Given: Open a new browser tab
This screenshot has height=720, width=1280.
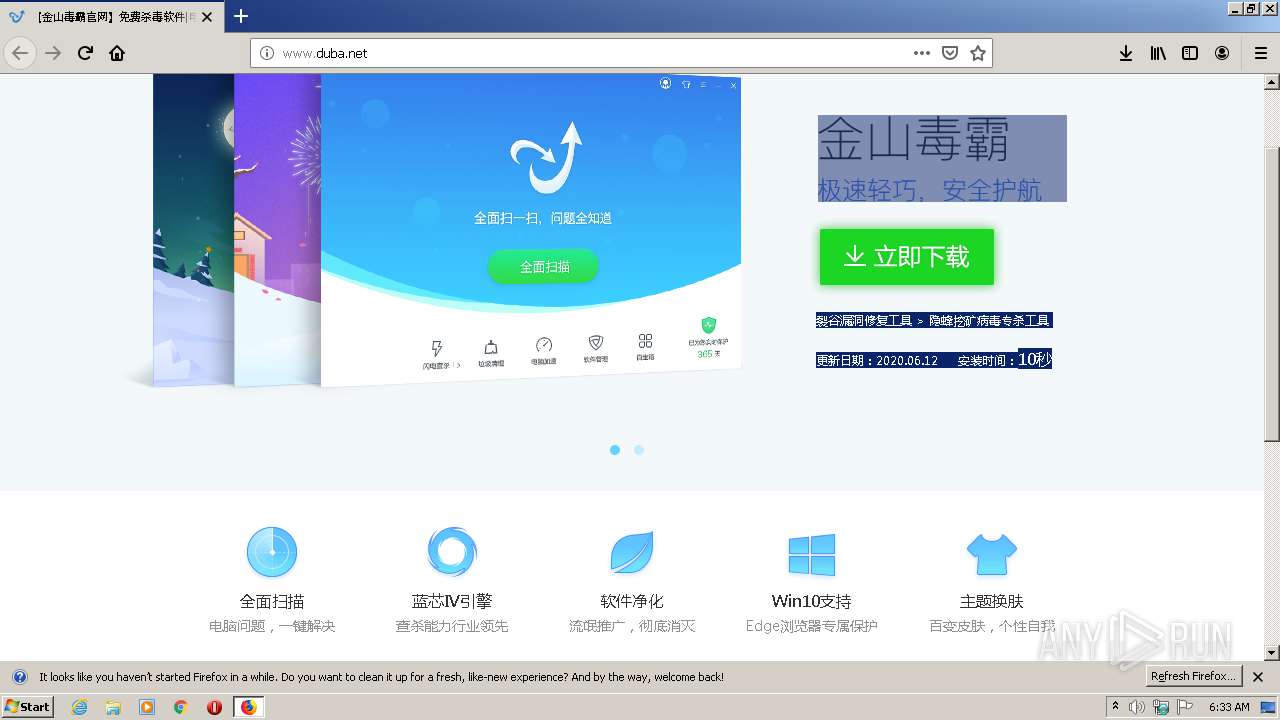Looking at the screenshot, I should [241, 16].
